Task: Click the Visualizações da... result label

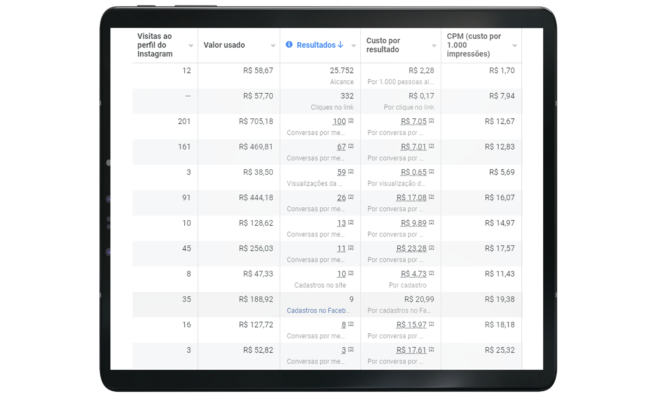Action: pyautogui.click(x=315, y=184)
